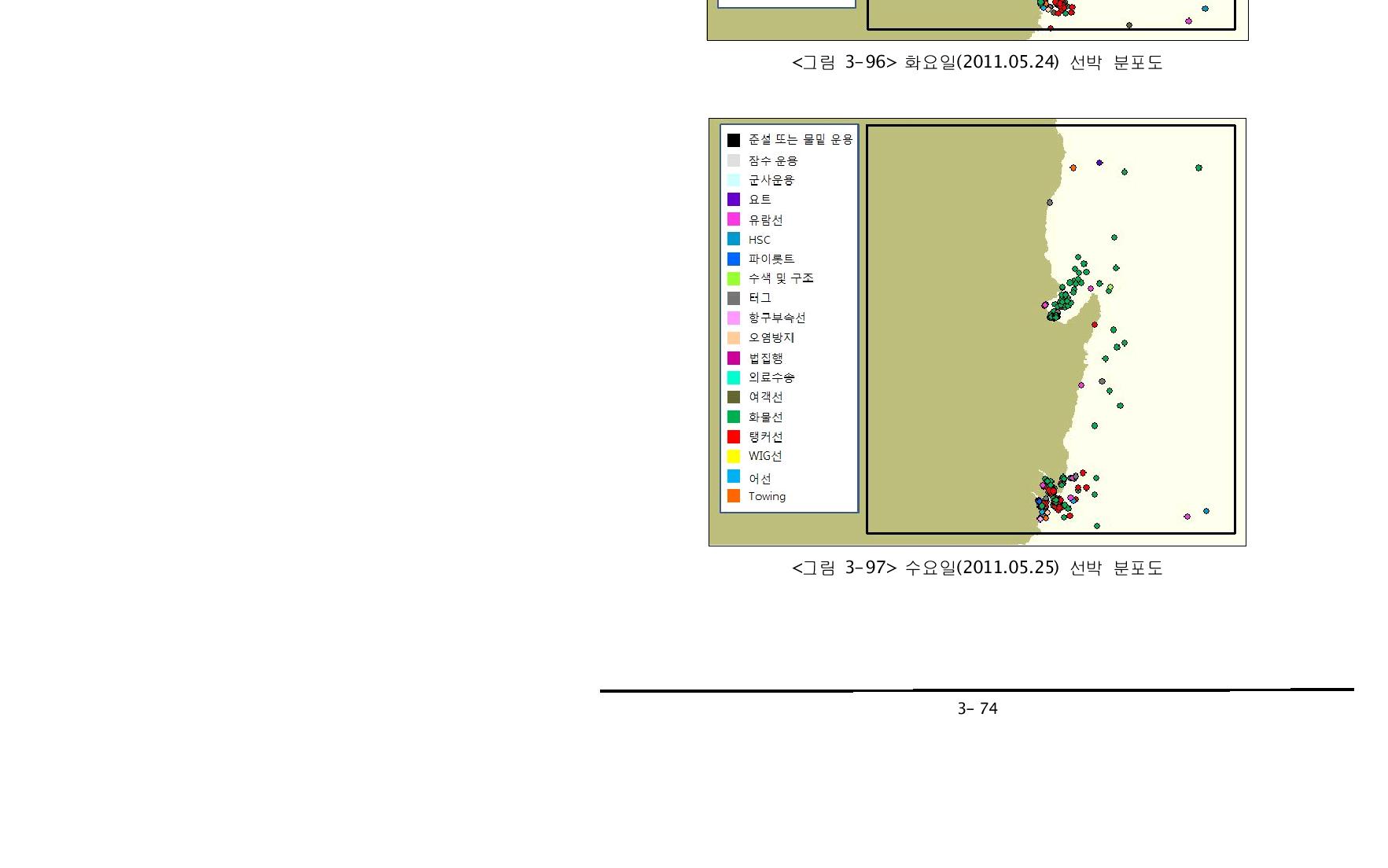Select the light pink 항구부속선 swatch
Screen dimensions: 1388x868
[734, 318]
